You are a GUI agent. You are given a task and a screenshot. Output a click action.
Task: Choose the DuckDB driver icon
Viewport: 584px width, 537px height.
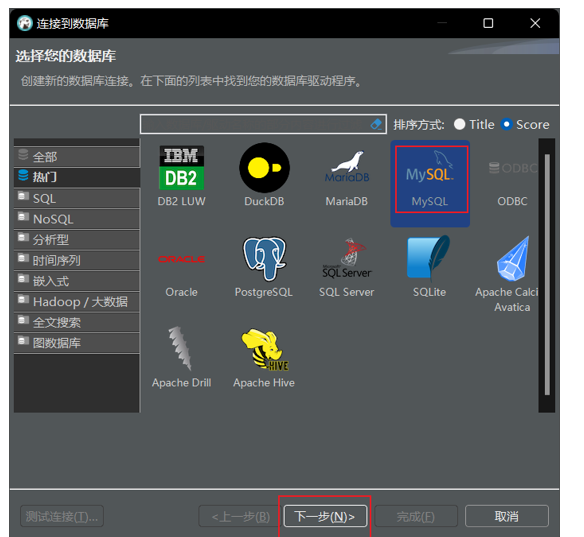point(264,168)
